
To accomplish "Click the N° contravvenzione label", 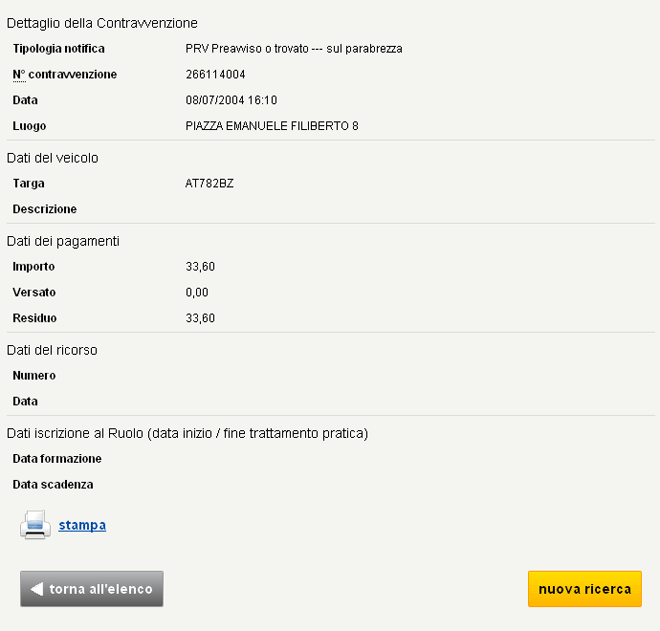I will pyautogui.click(x=65, y=75).
